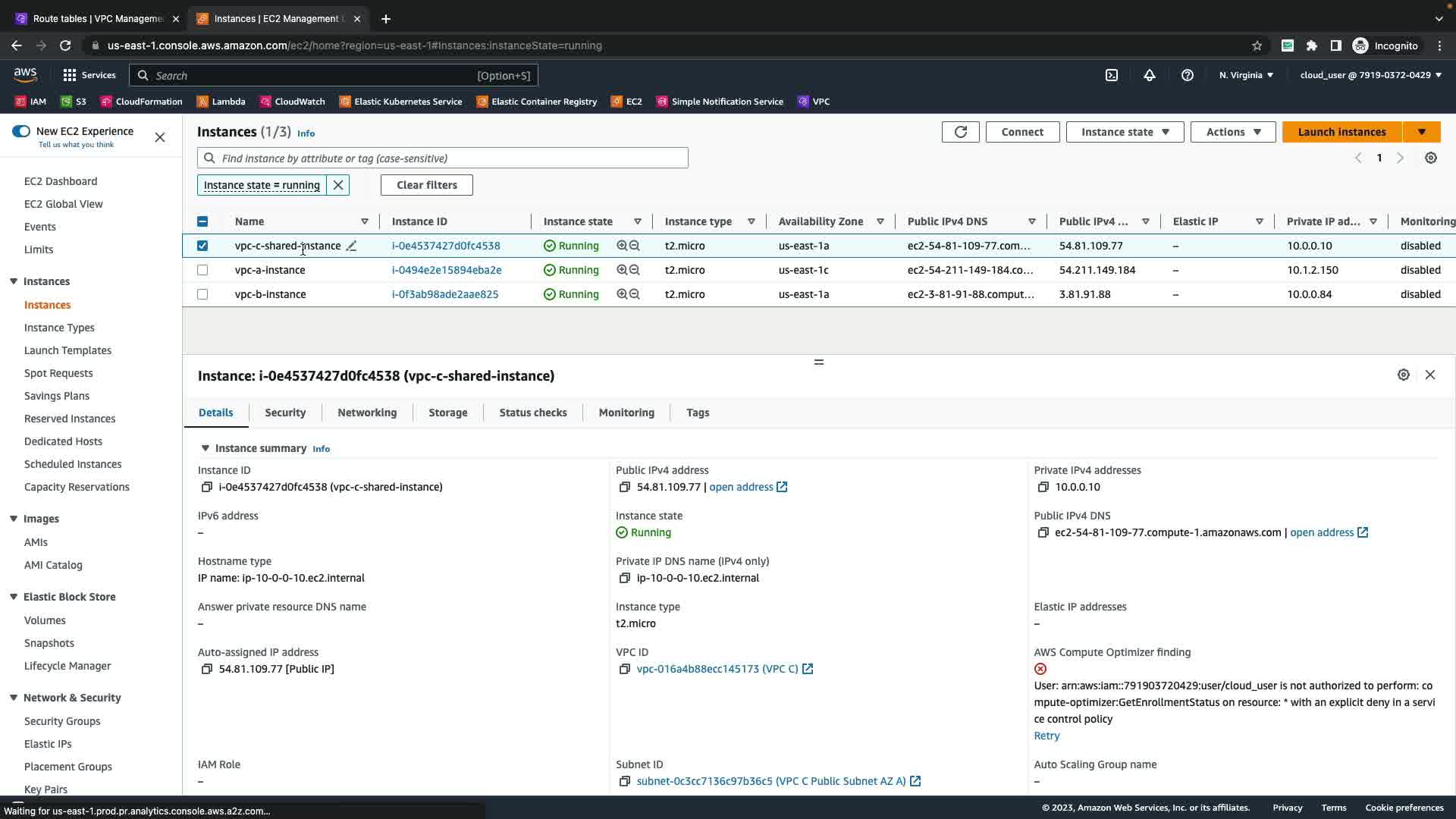Viewport: 1456px width, 819px height.
Task: Select the vpc-b-instance row checkbox
Action: click(x=202, y=294)
